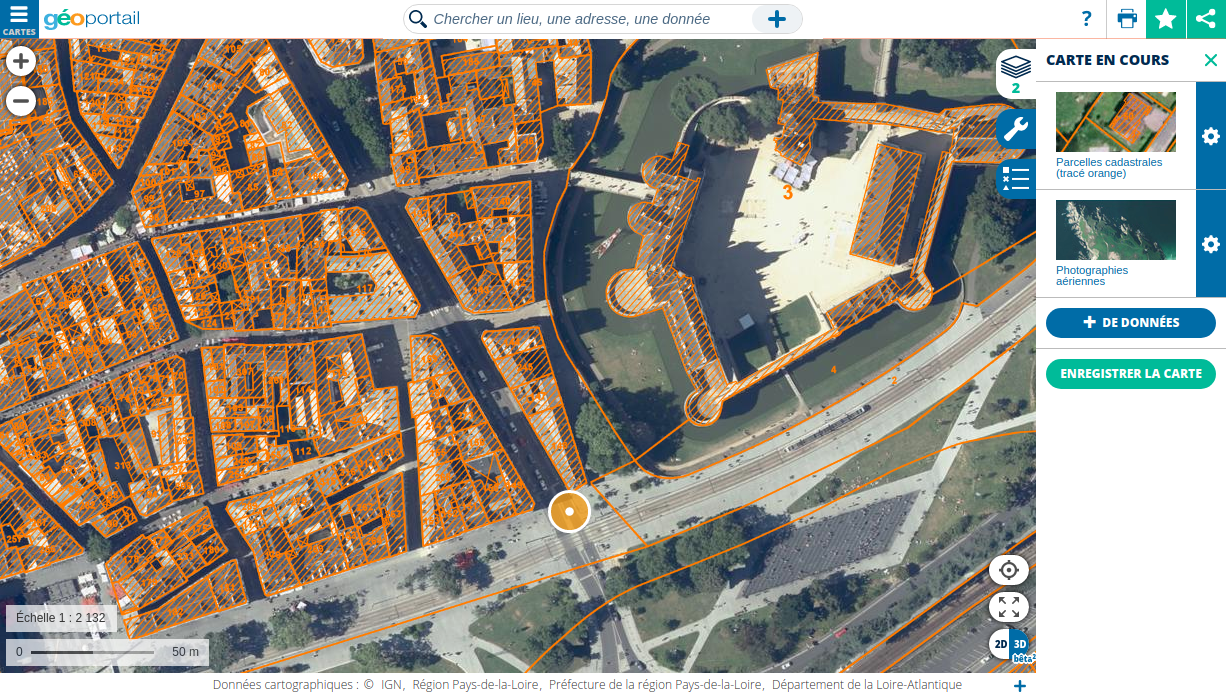Viewport: 1226px width, 697px height.
Task: Open the help question mark icon
Action: tap(1086, 19)
